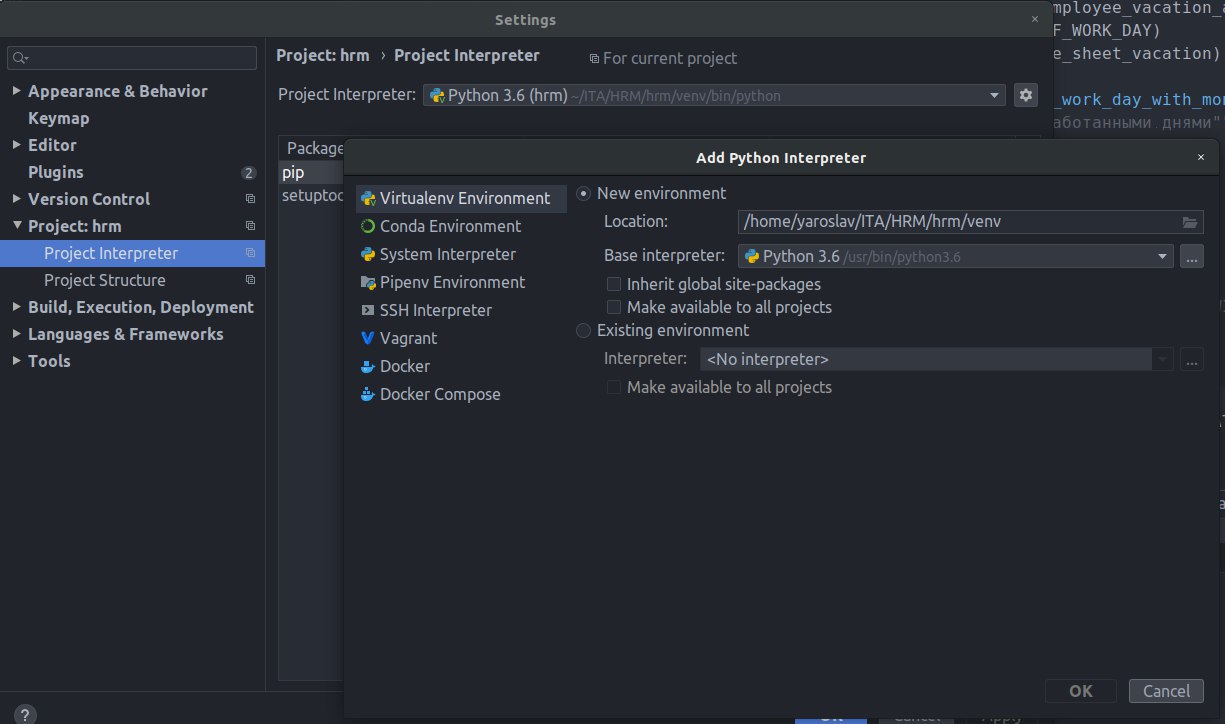The width and height of the screenshot is (1225, 724).
Task: Open the Base interpreter dropdown
Action: [1163, 256]
